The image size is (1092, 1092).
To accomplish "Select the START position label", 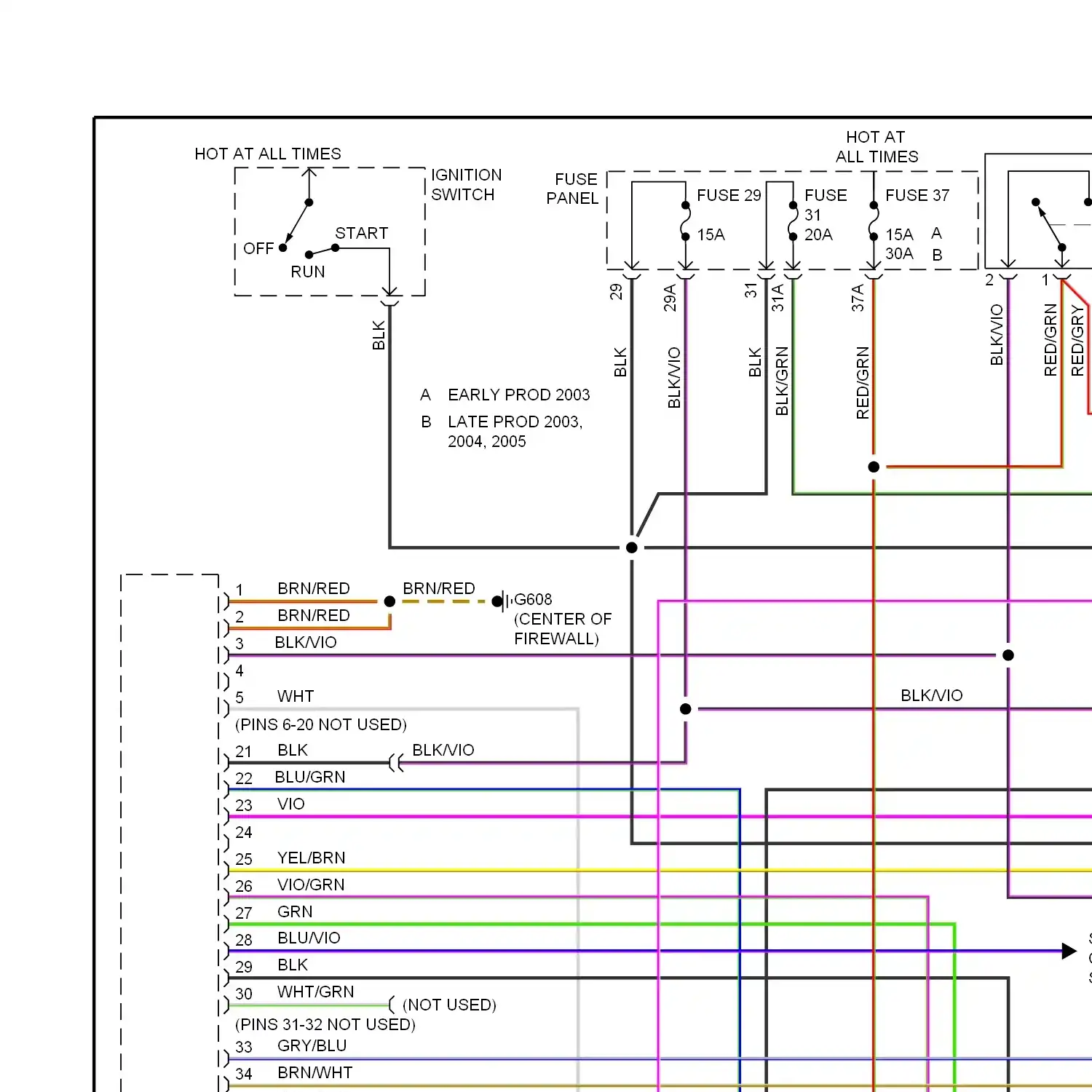I will click(x=361, y=233).
